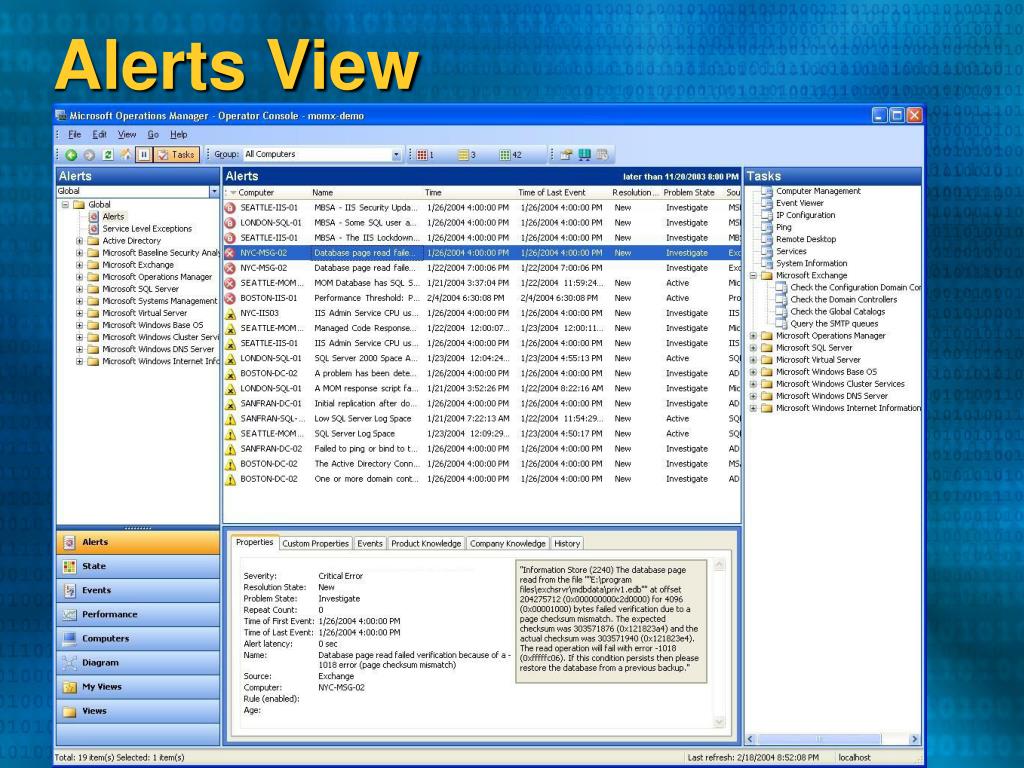Switch to Custom Properties tab
1024x768 pixels.
pos(315,543)
